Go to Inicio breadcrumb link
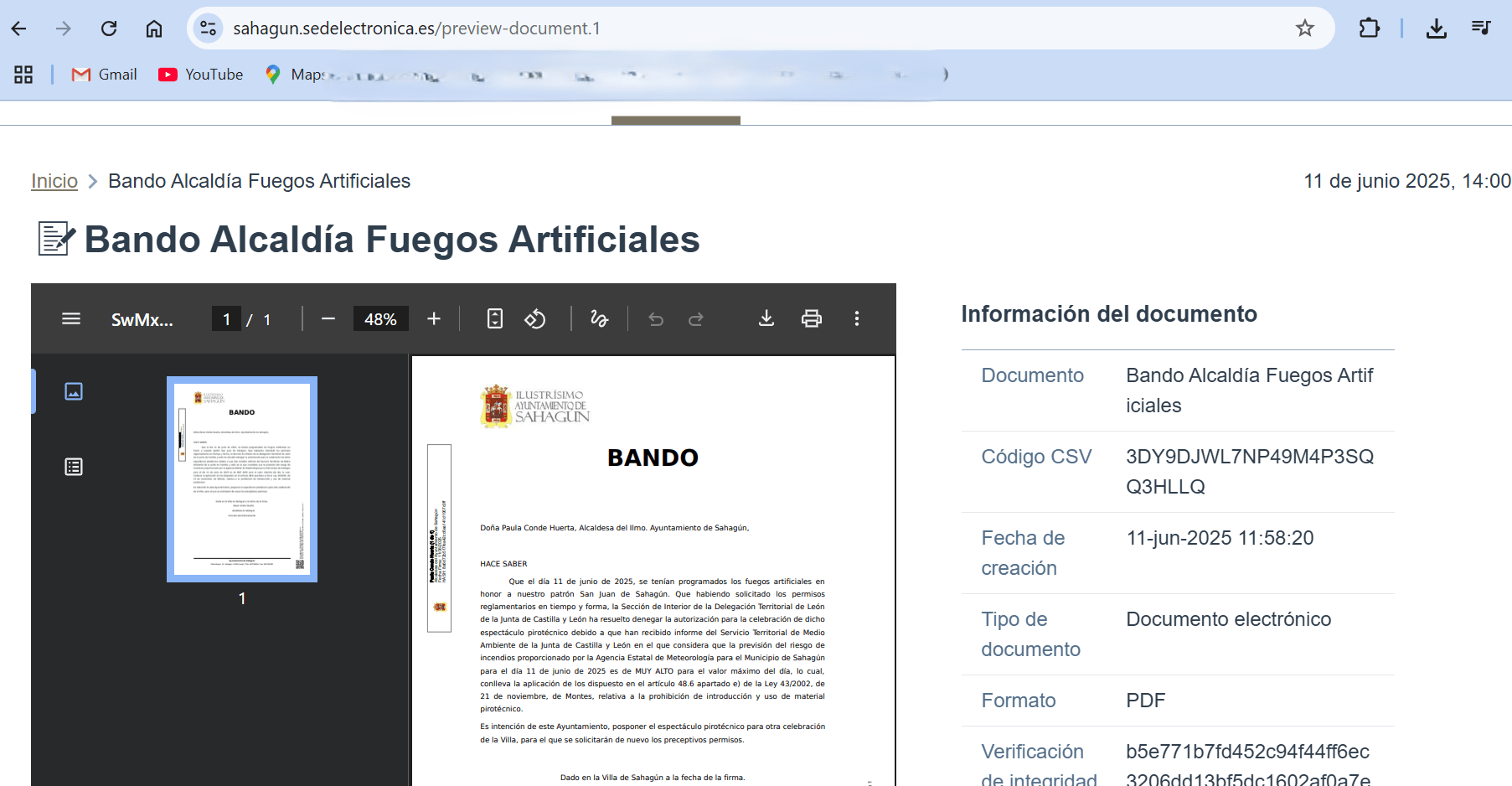Viewport: 1512px width, 786px height. (54, 181)
